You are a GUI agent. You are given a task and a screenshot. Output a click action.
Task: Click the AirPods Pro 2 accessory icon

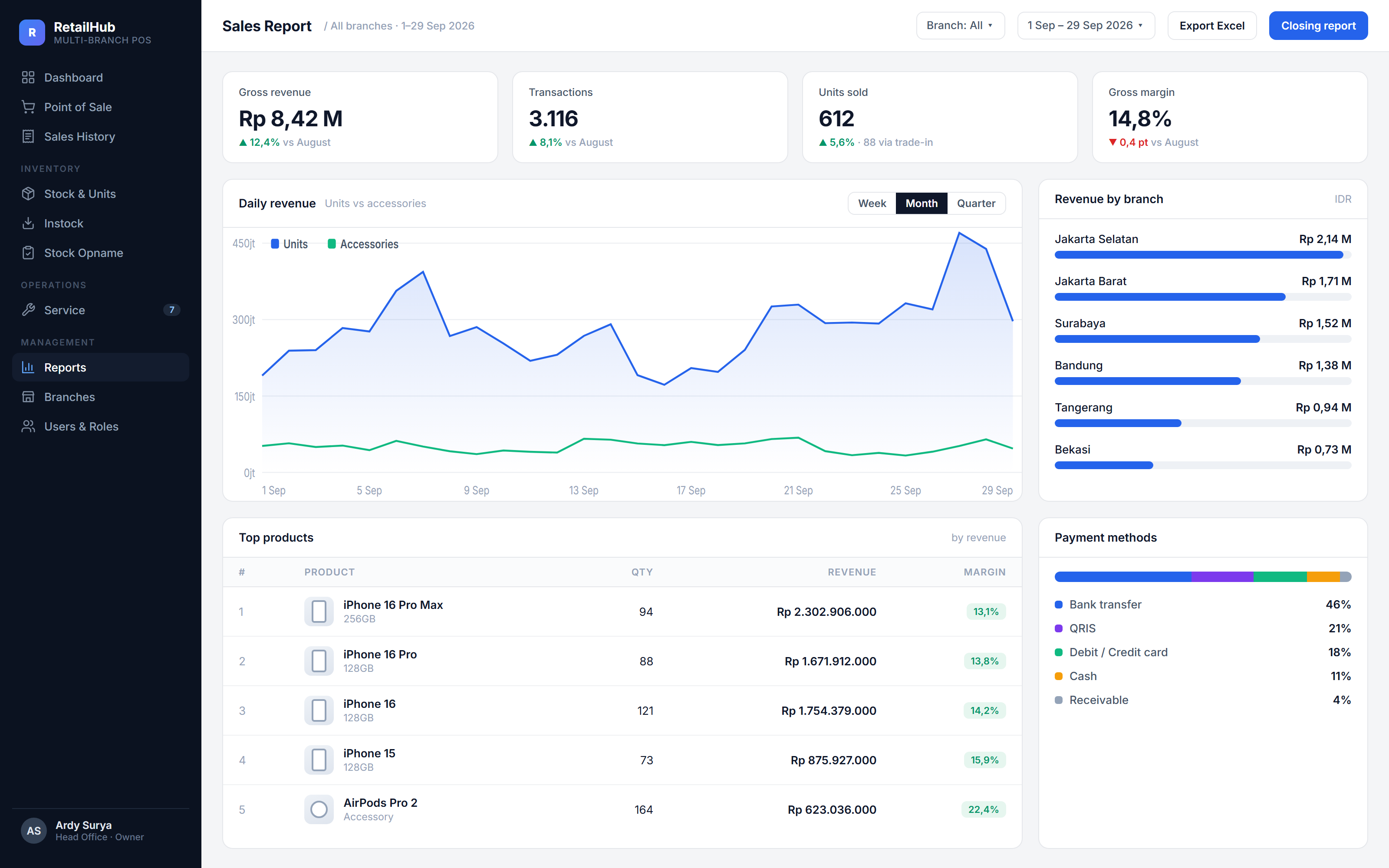[319, 809]
